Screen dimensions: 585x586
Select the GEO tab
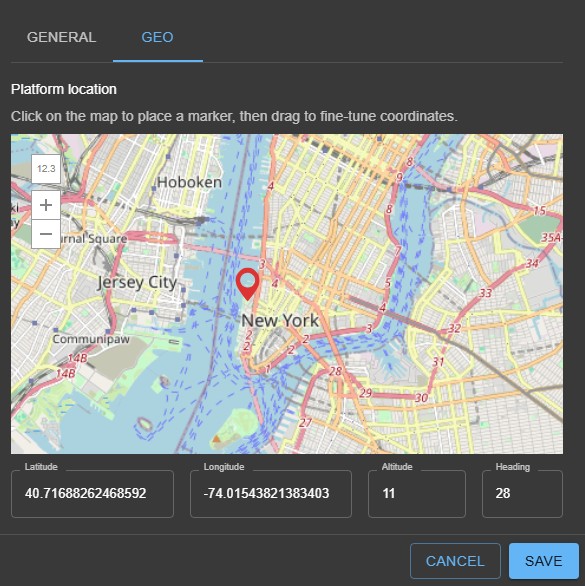157,37
